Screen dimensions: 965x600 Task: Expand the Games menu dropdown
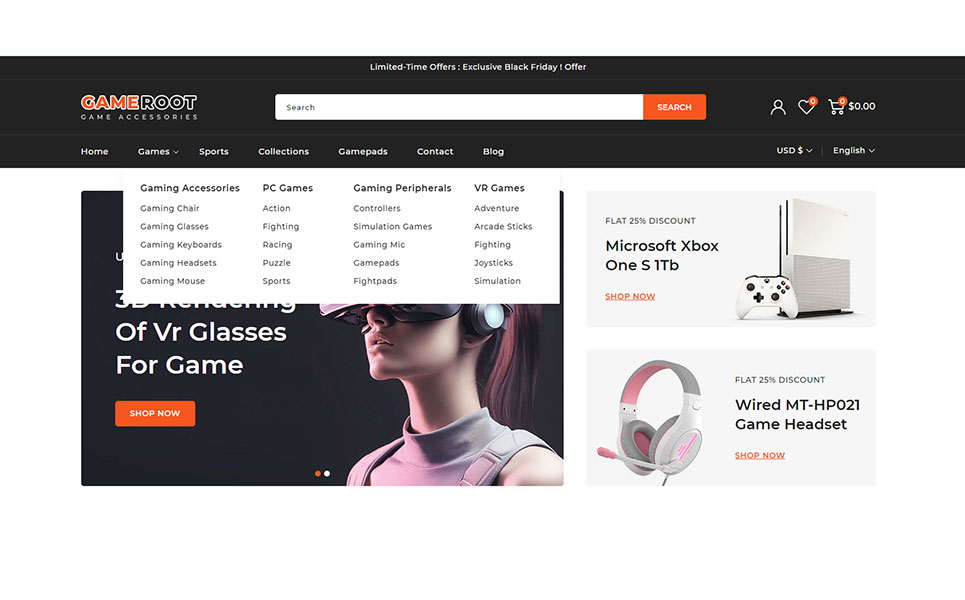click(x=158, y=151)
